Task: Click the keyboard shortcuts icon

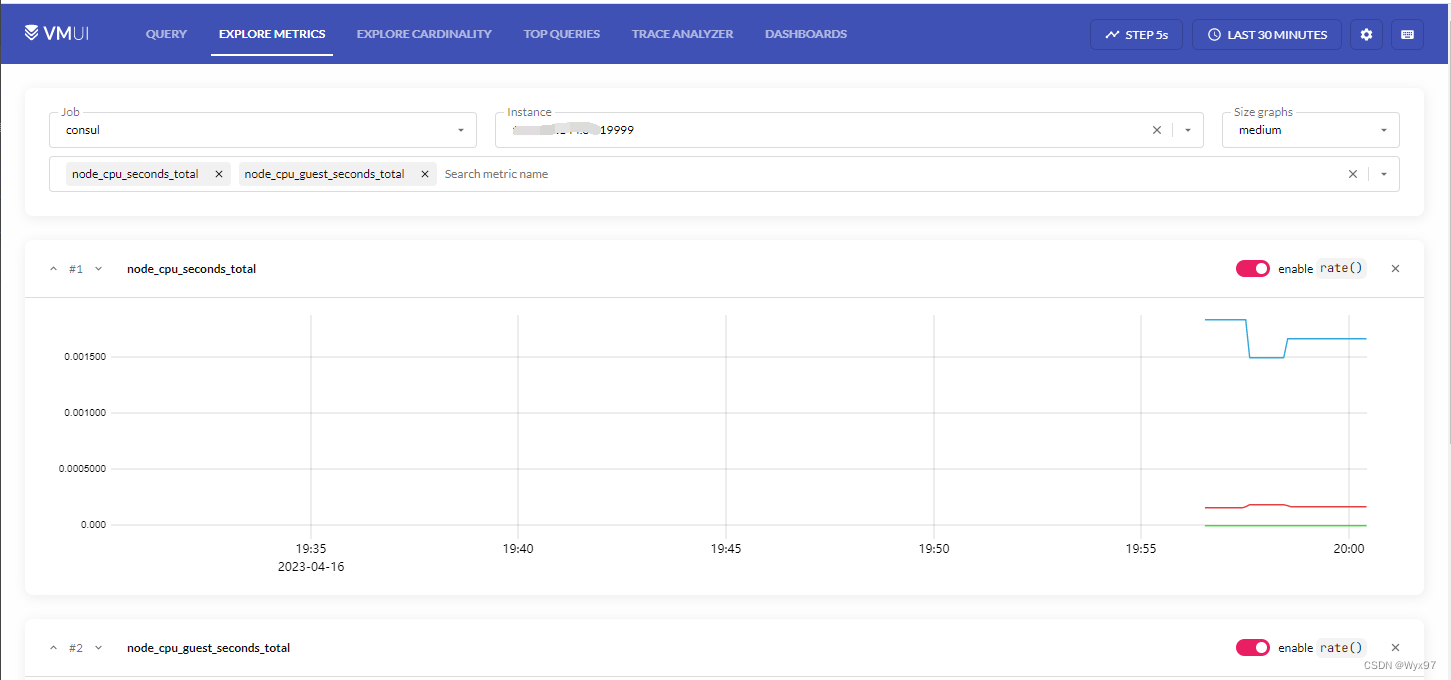Action: (x=1406, y=33)
